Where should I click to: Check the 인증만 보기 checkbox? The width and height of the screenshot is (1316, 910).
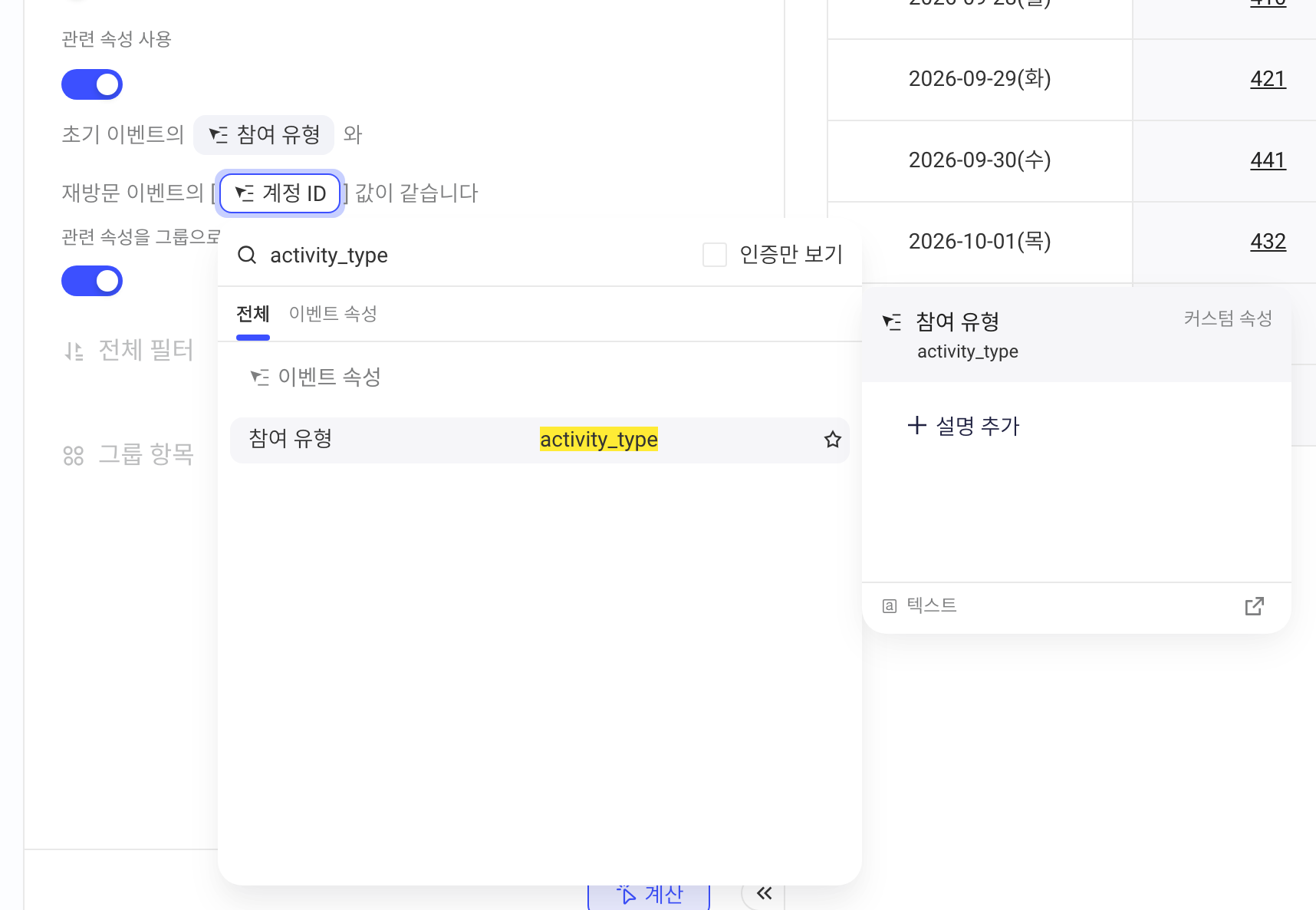pos(715,255)
